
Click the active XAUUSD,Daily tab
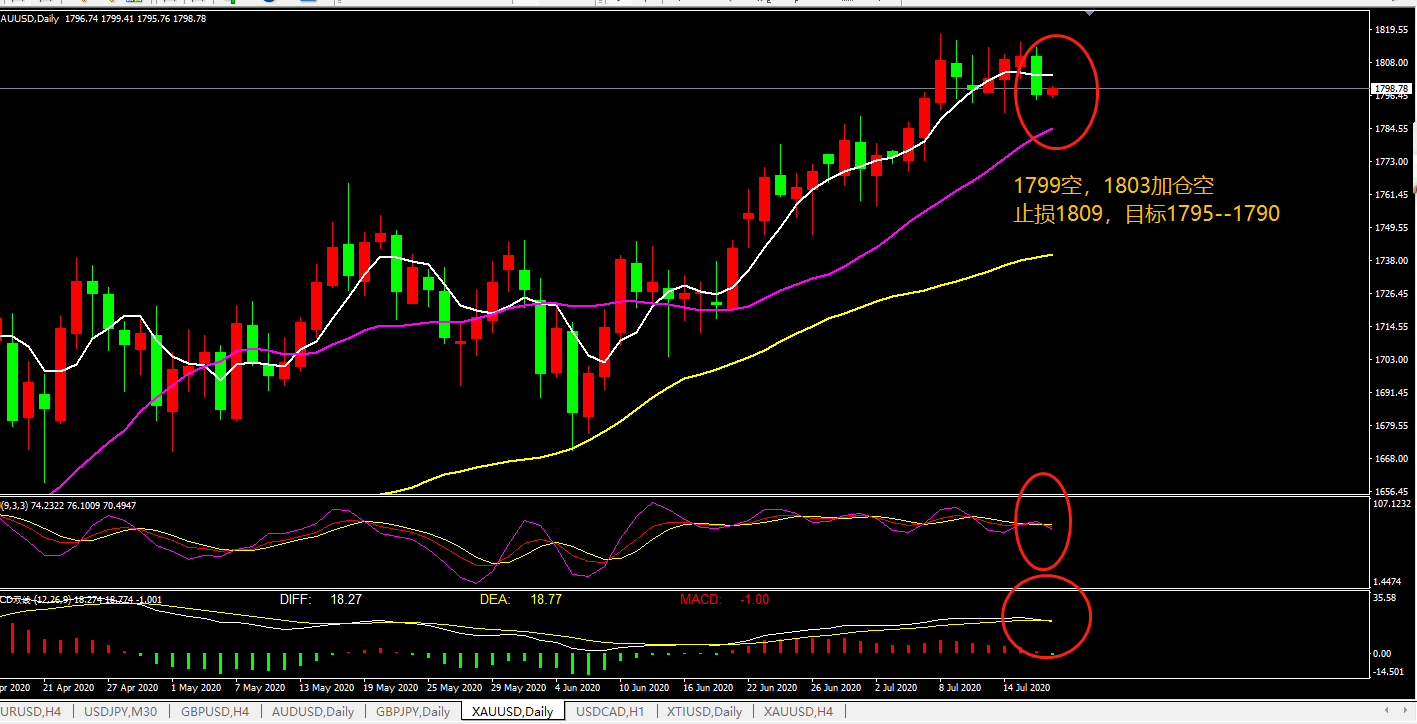513,712
